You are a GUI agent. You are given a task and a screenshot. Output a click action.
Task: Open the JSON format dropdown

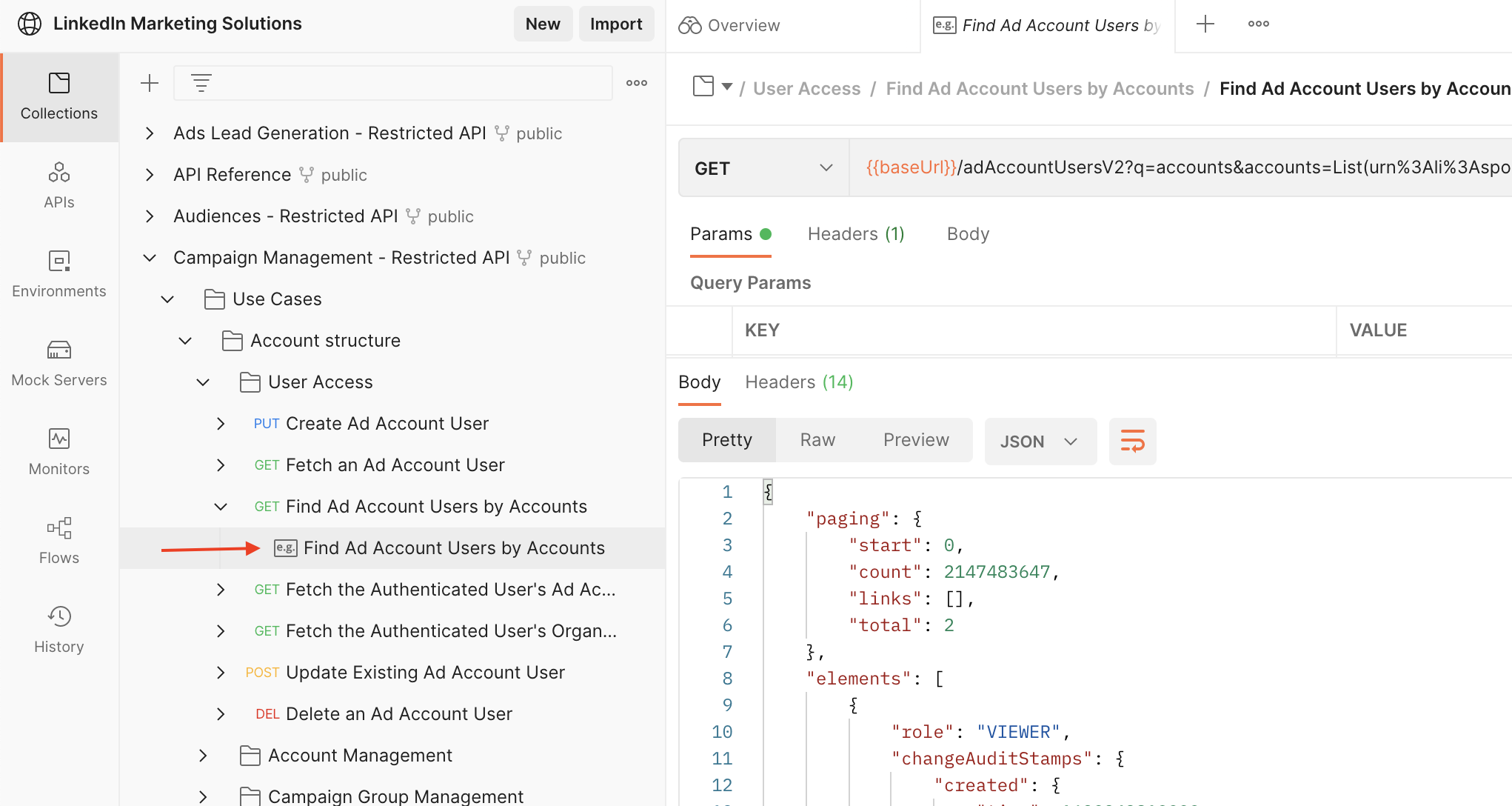click(x=1040, y=442)
